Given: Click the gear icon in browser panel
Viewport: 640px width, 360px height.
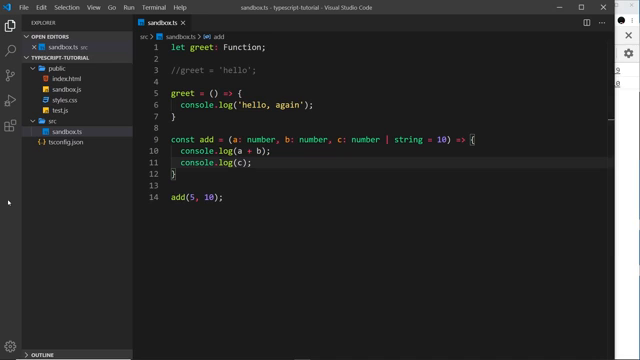Looking at the screenshot, I should [629, 53].
